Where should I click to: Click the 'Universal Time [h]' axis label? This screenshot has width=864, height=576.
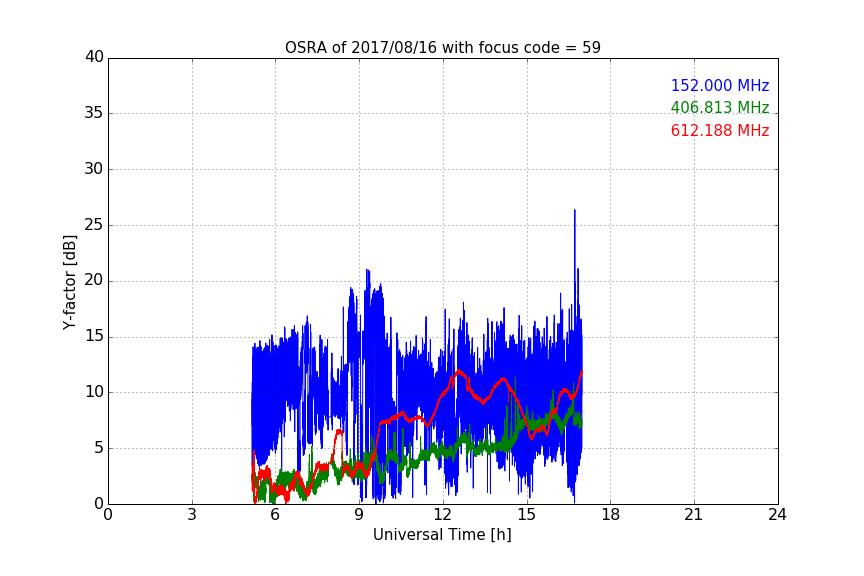442,535
